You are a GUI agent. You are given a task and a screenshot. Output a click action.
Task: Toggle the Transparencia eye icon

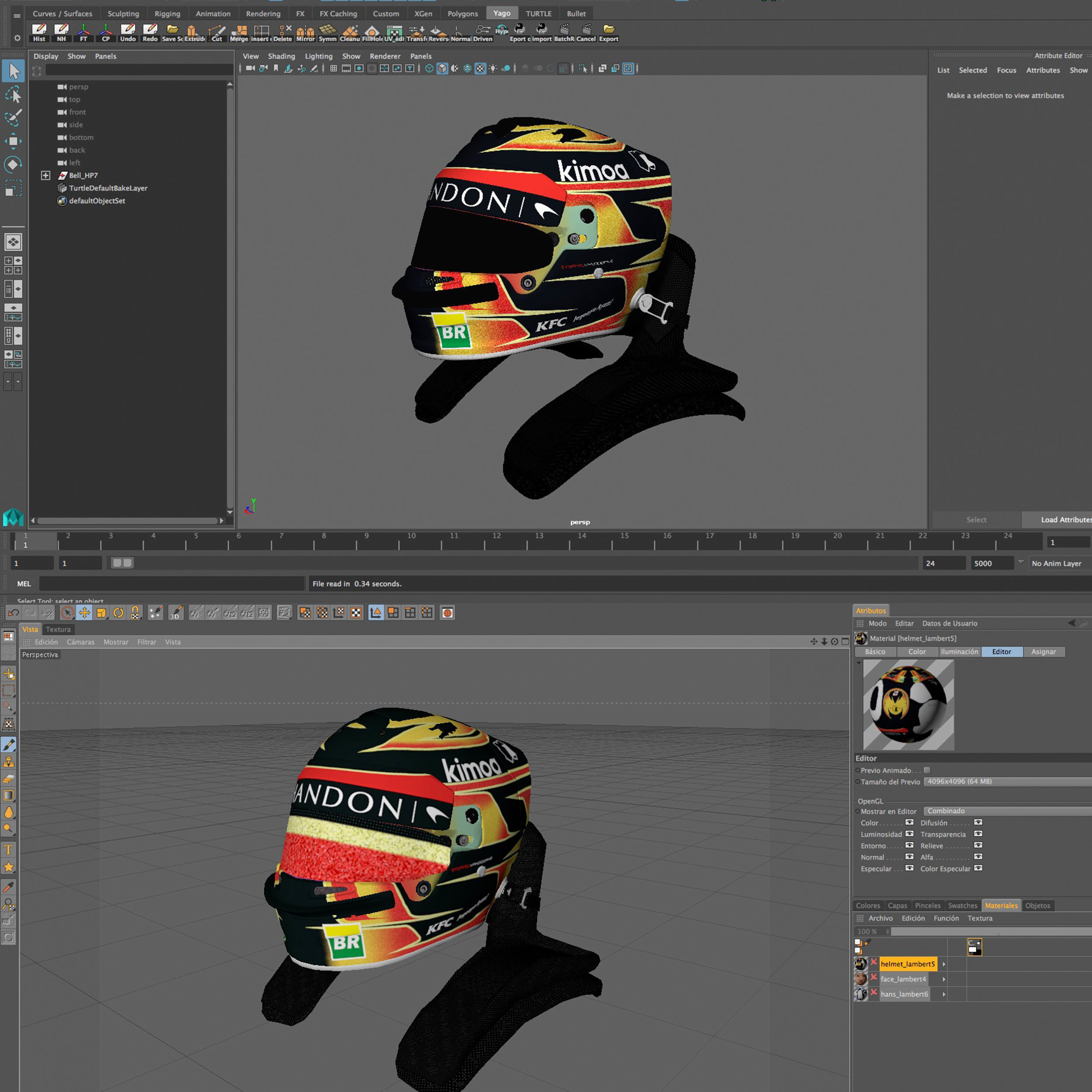(x=978, y=834)
